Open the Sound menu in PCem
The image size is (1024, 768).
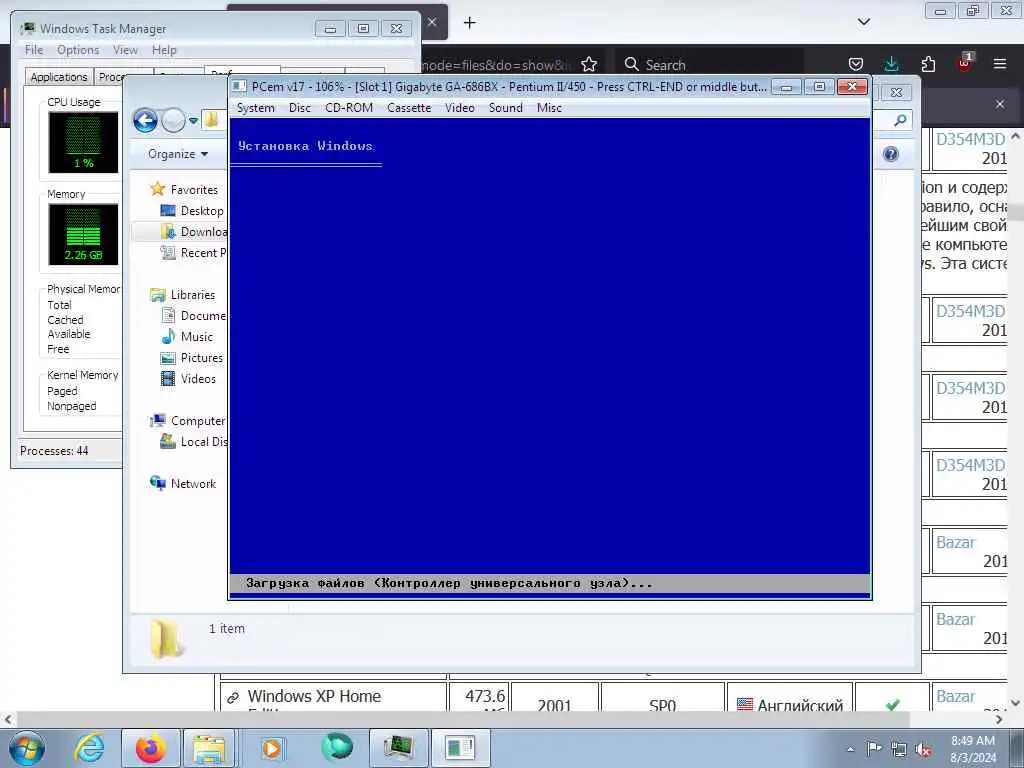(x=505, y=108)
